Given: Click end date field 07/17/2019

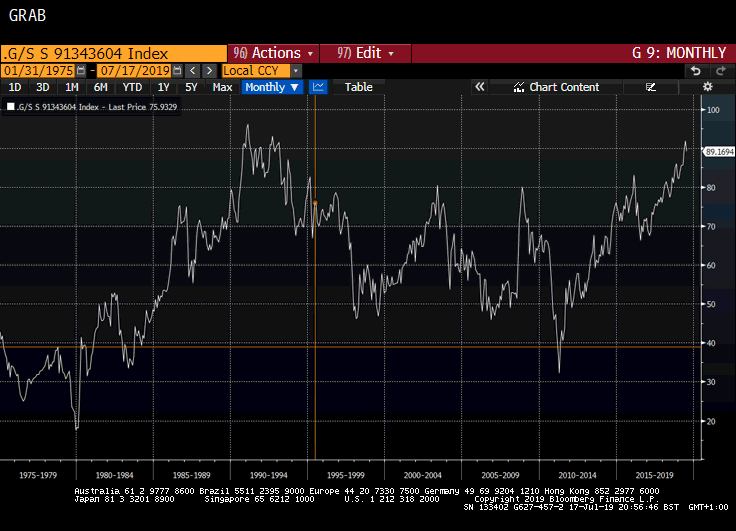Looking at the screenshot, I should point(135,71).
